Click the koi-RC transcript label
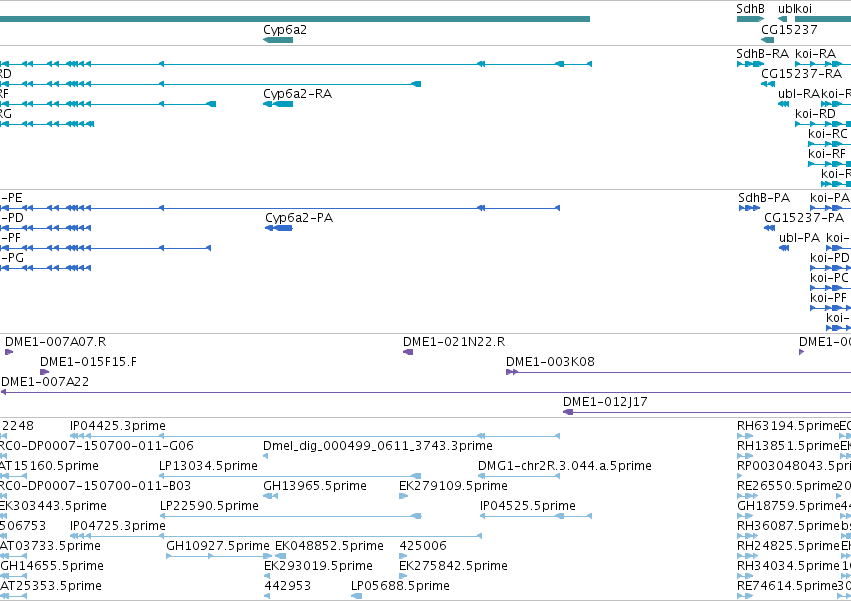 (x=828, y=134)
